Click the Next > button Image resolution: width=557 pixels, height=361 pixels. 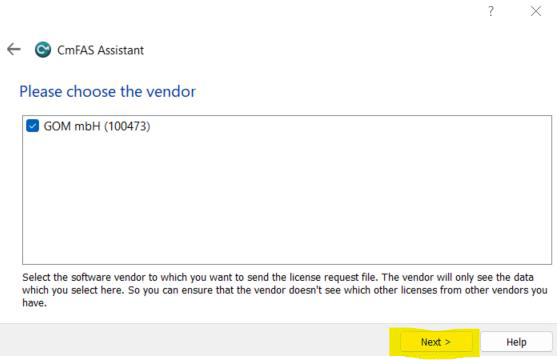(x=436, y=342)
